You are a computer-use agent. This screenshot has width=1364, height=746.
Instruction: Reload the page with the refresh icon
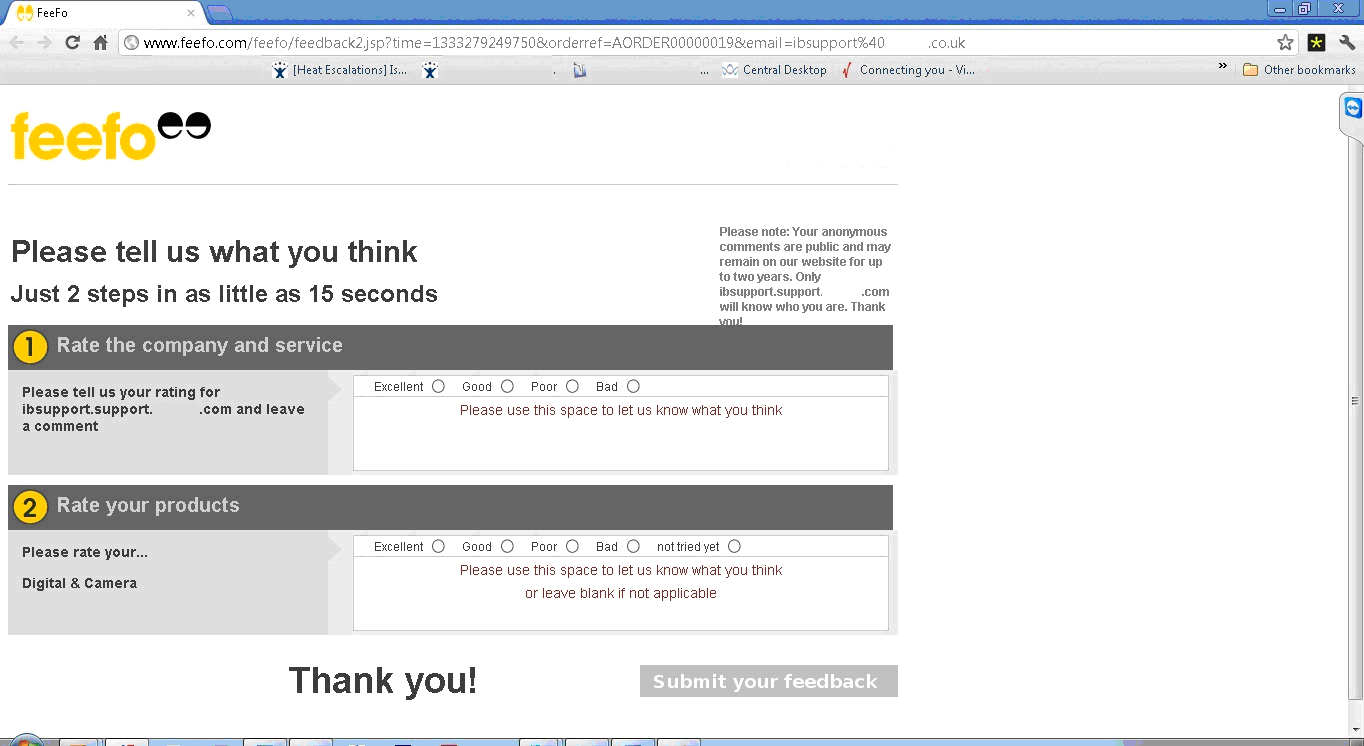tap(72, 43)
